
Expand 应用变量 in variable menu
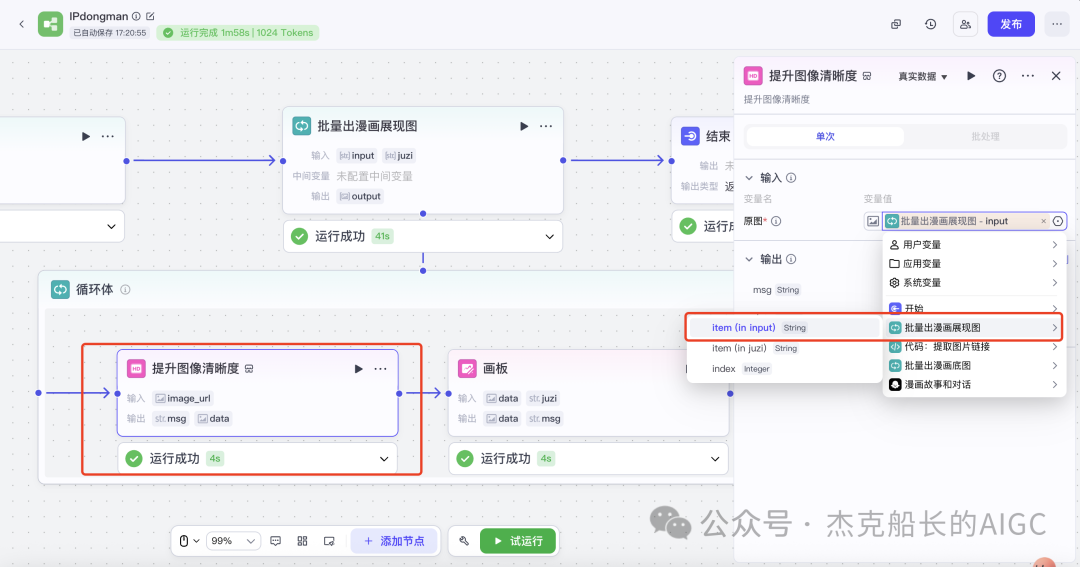click(973, 264)
